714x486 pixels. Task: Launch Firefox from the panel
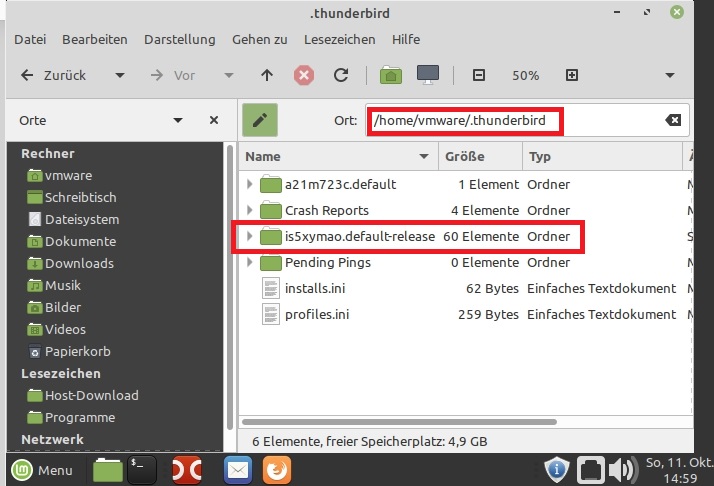click(x=277, y=470)
